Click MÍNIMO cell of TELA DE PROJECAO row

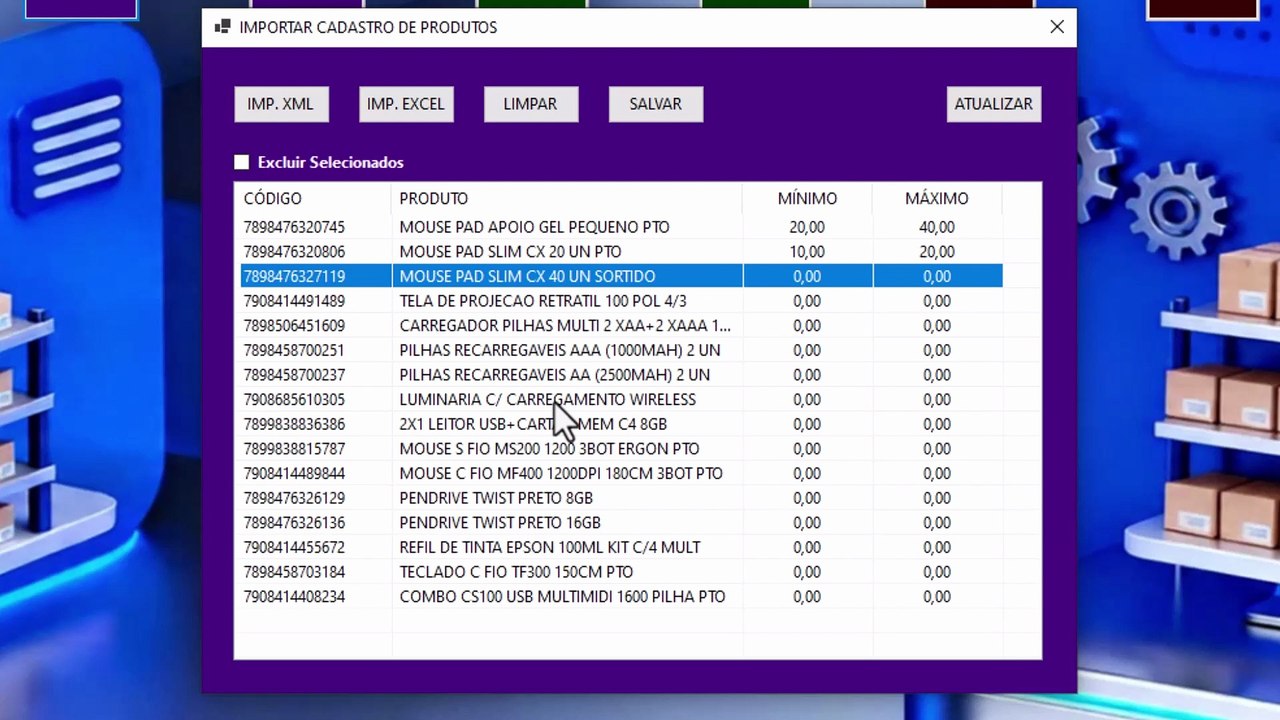(807, 301)
